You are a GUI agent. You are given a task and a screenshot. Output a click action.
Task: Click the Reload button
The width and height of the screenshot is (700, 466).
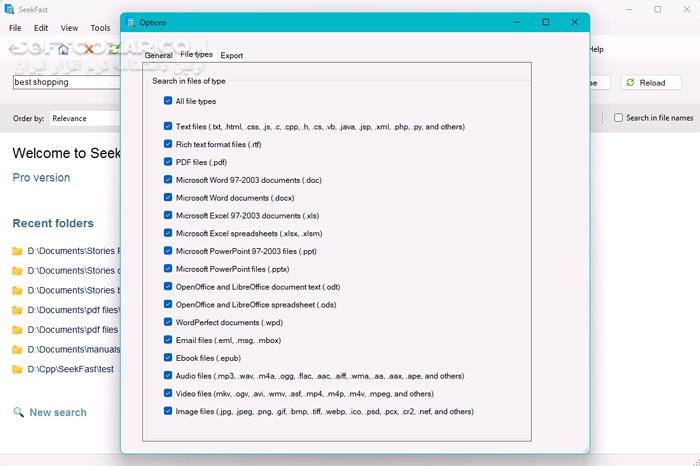click(x=651, y=83)
